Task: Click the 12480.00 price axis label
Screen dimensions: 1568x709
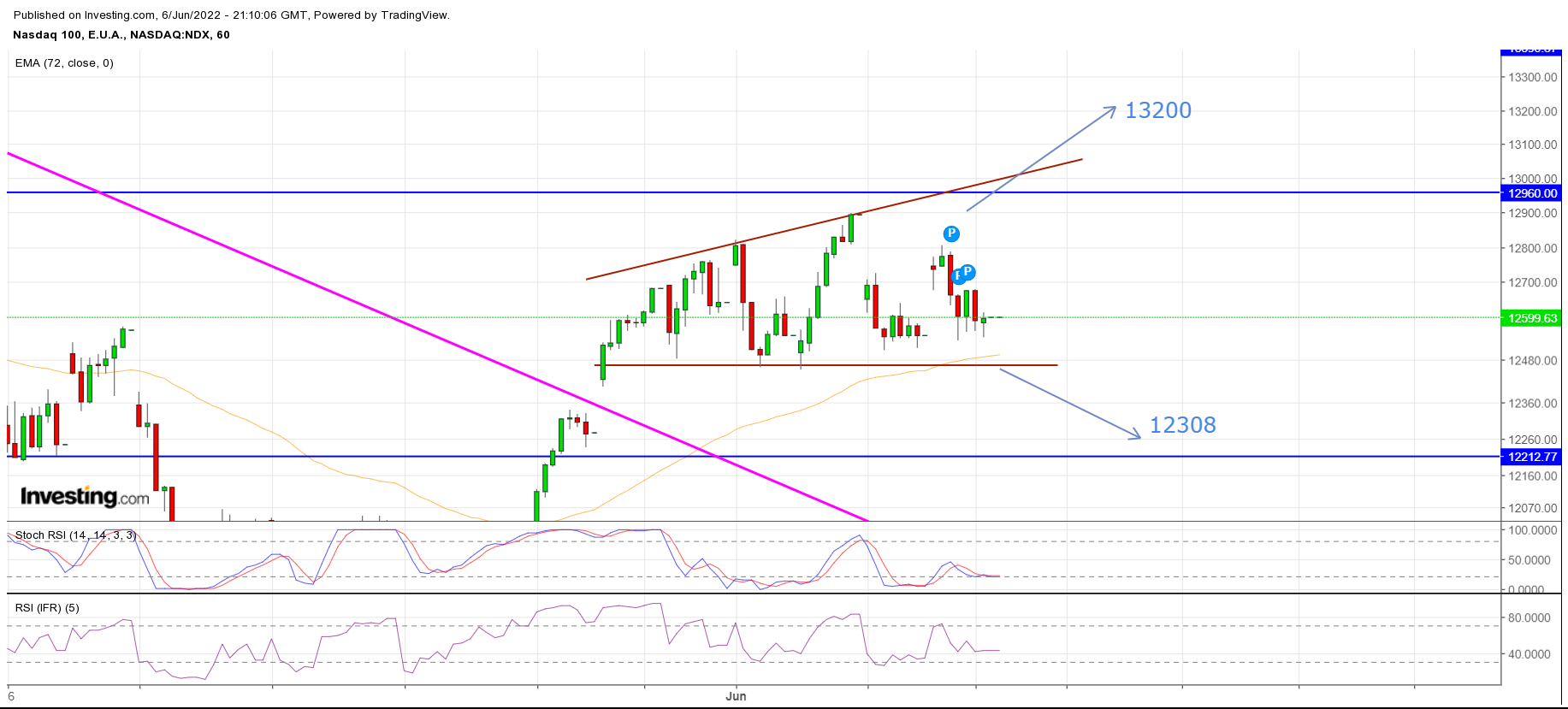Action: point(1532,361)
